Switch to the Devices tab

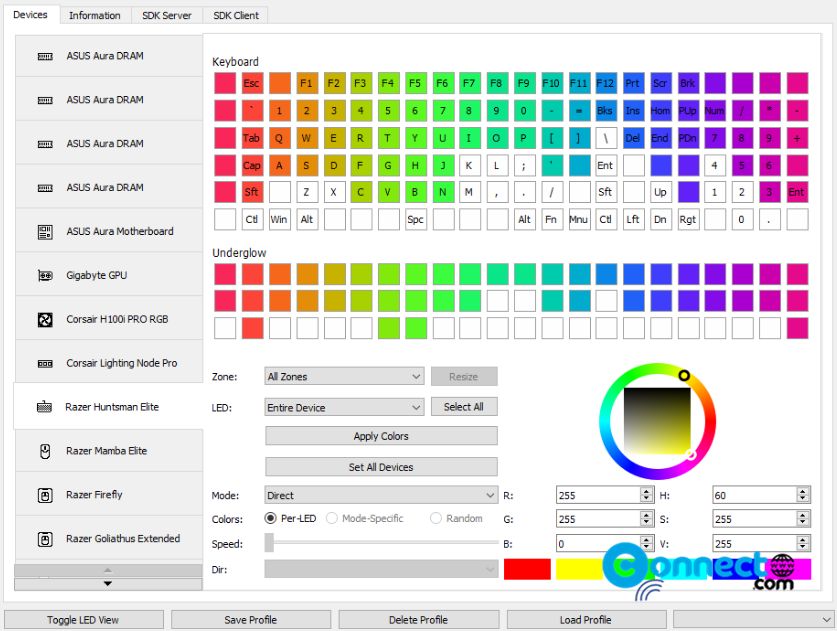(30, 14)
